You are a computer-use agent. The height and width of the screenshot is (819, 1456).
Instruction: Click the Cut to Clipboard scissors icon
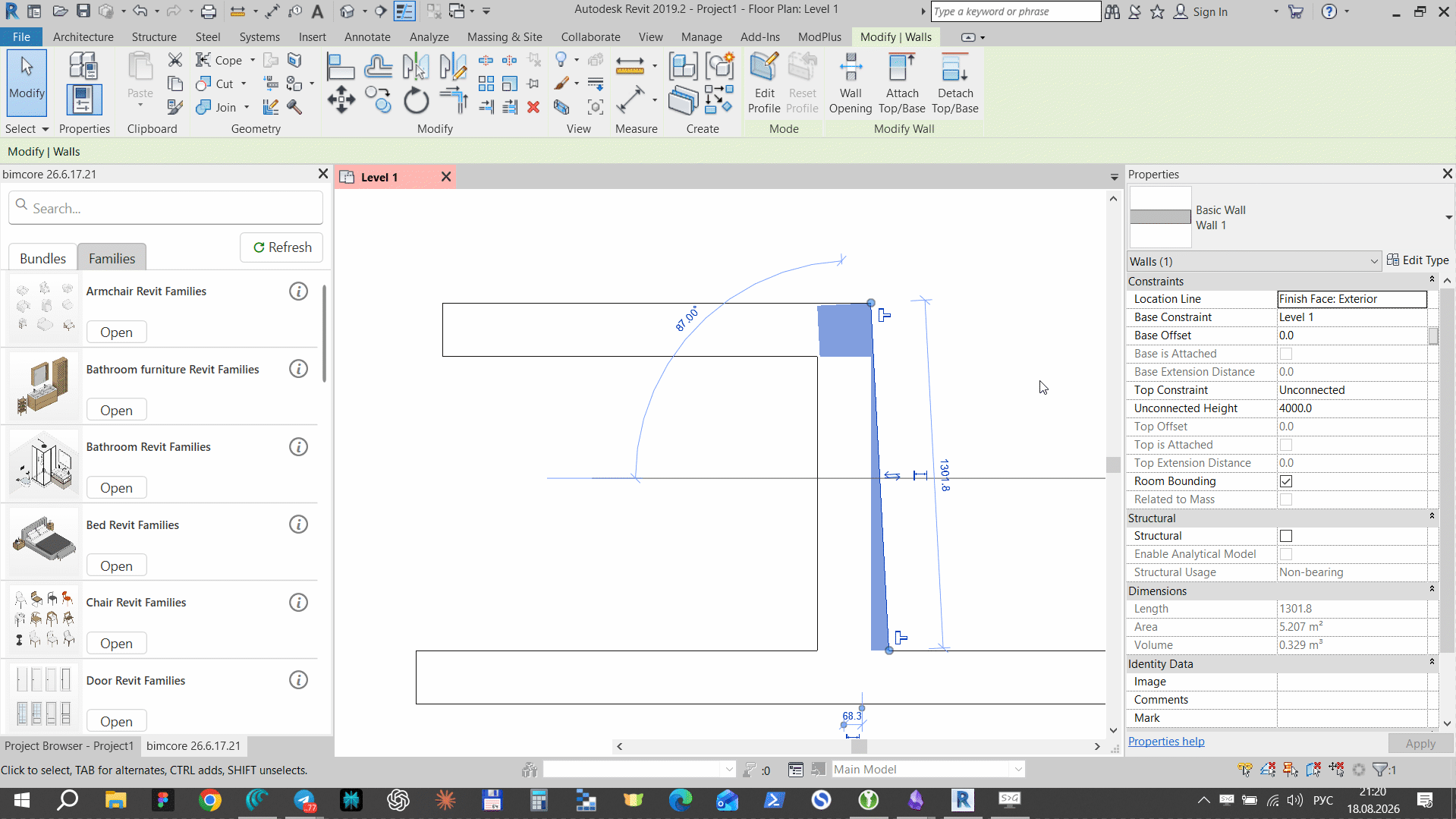[175, 60]
